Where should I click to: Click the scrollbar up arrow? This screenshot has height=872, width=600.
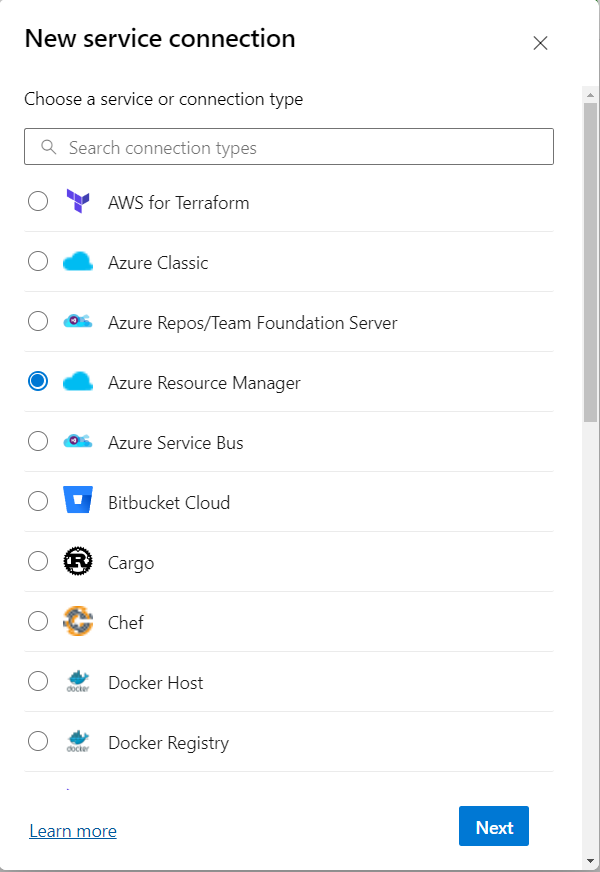coord(591,95)
